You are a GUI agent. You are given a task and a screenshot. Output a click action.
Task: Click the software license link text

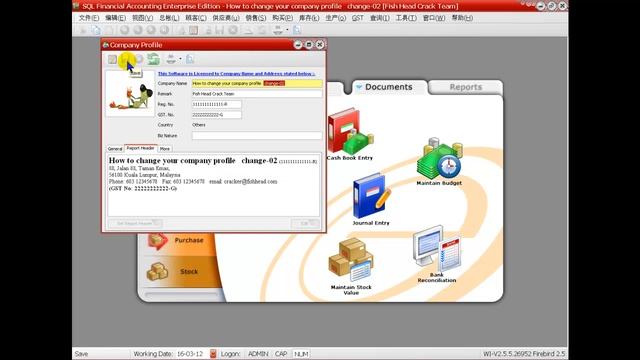pos(236,74)
